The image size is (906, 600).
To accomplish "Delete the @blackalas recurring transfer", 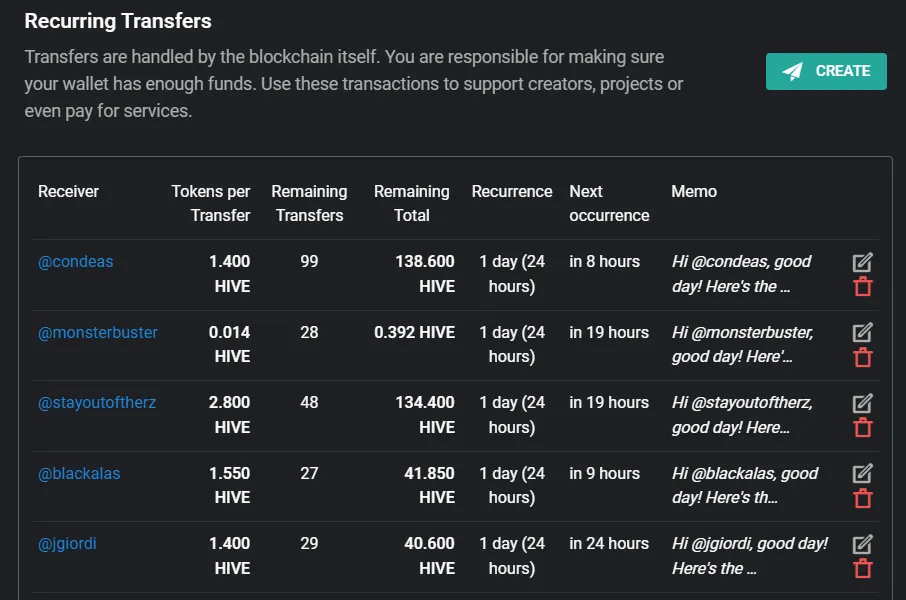I will coord(863,498).
